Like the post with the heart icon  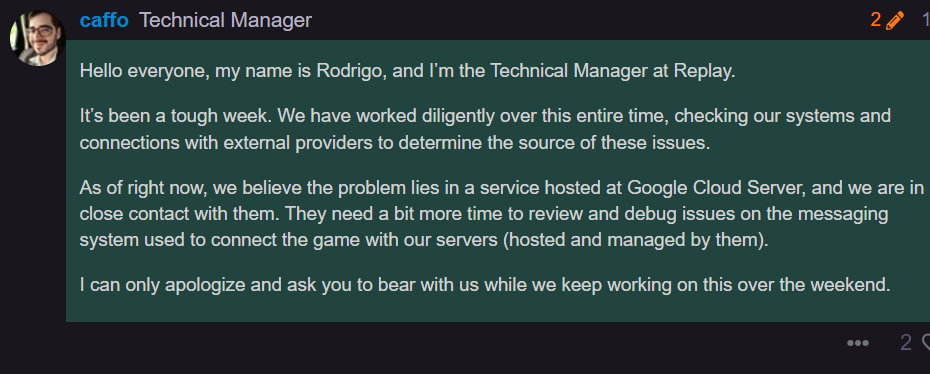click(x=925, y=343)
